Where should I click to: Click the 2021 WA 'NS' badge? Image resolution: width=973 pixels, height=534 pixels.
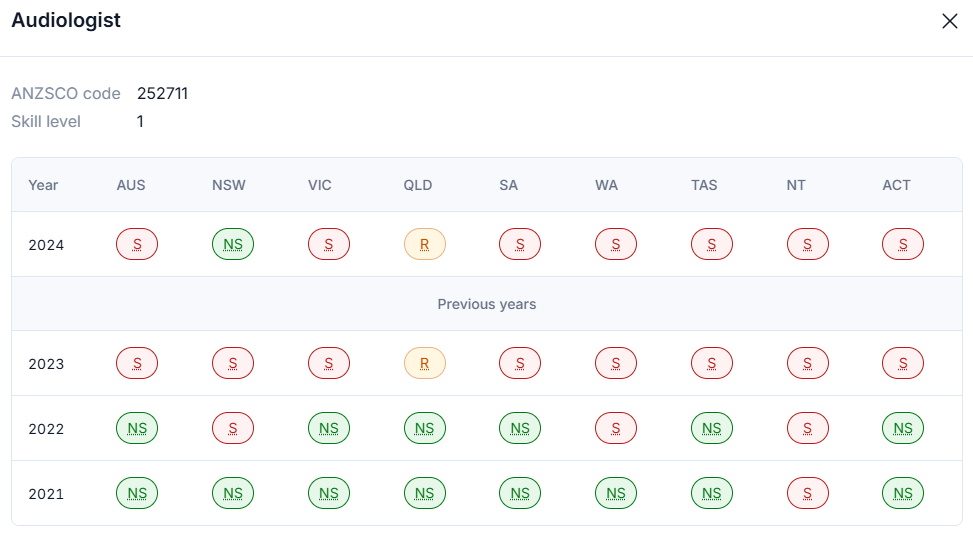pyautogui.click(x=616, y=493)
